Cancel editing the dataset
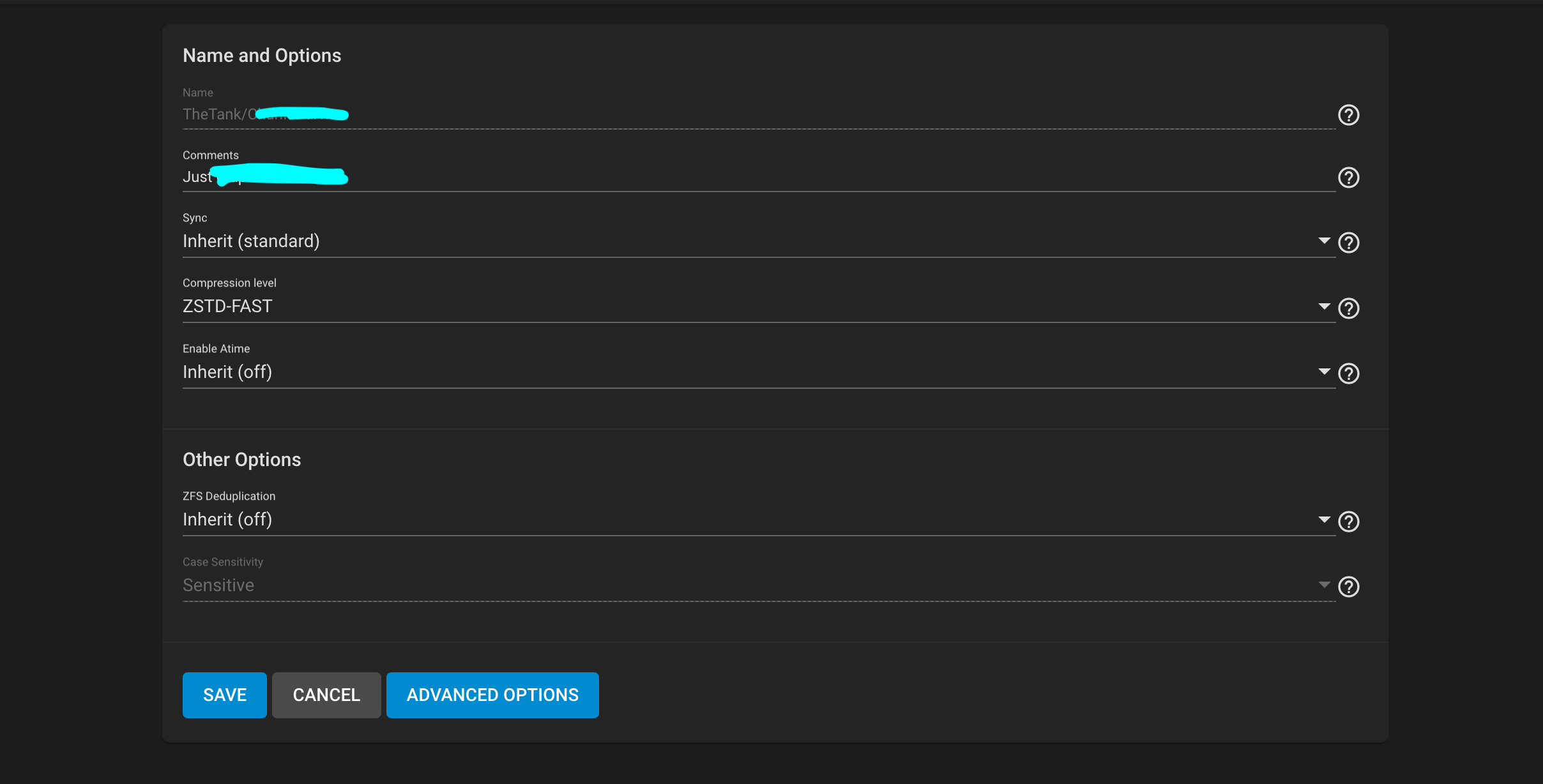Viewport: 1543px width, 784px height. click(x=326, y=695)
